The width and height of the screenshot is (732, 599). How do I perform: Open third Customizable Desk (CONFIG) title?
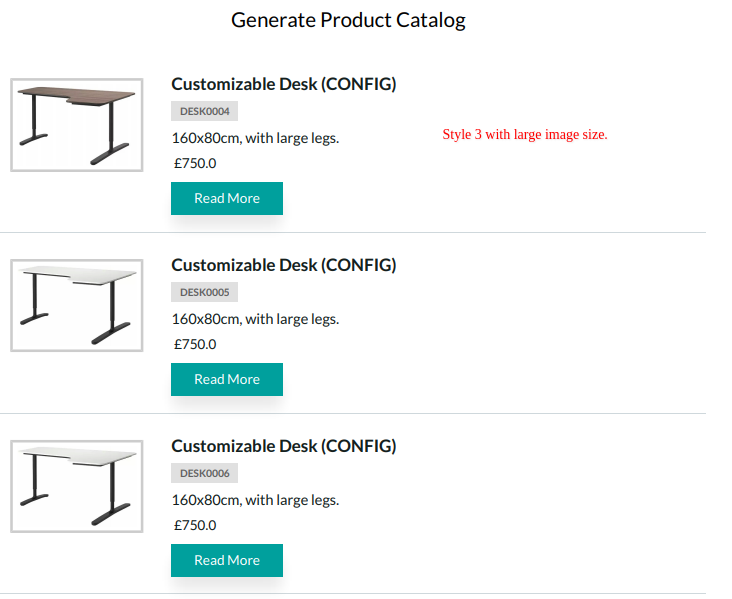(x=284, y=446)
